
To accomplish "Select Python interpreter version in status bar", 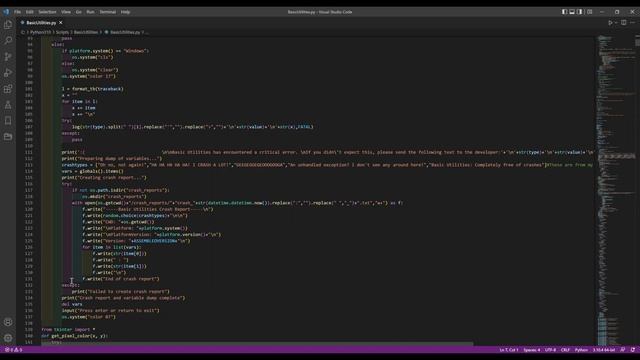I will point(604,350).
